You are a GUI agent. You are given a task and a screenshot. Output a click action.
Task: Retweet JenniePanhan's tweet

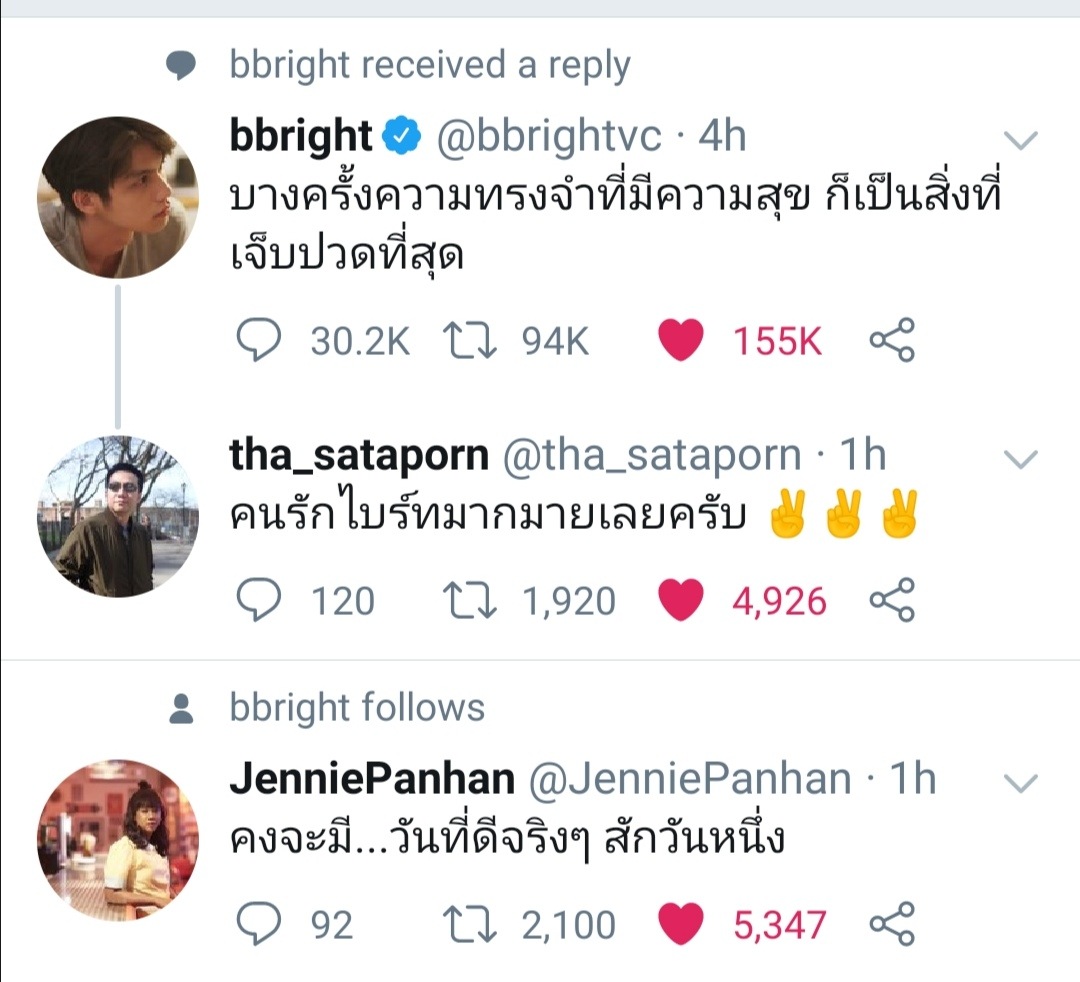[470, 924]
